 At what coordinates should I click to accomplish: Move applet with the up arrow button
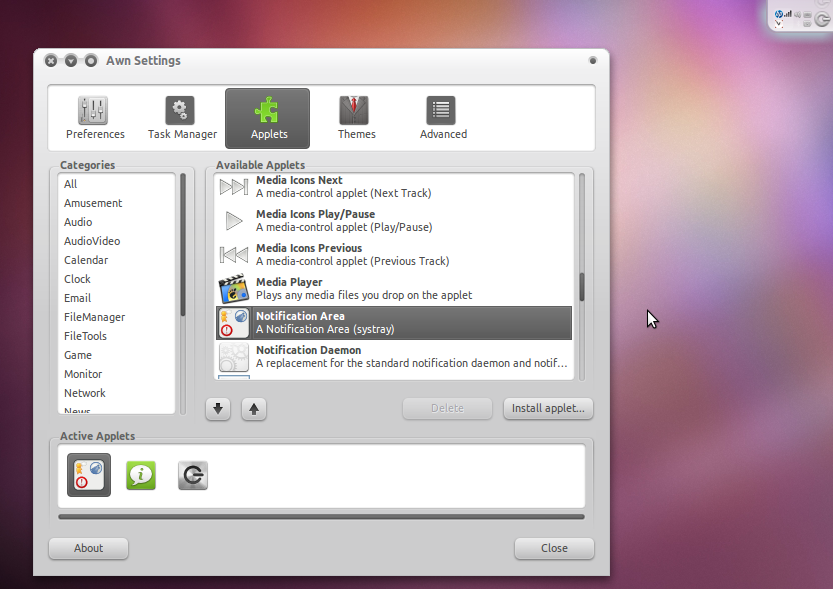point(254,409)
